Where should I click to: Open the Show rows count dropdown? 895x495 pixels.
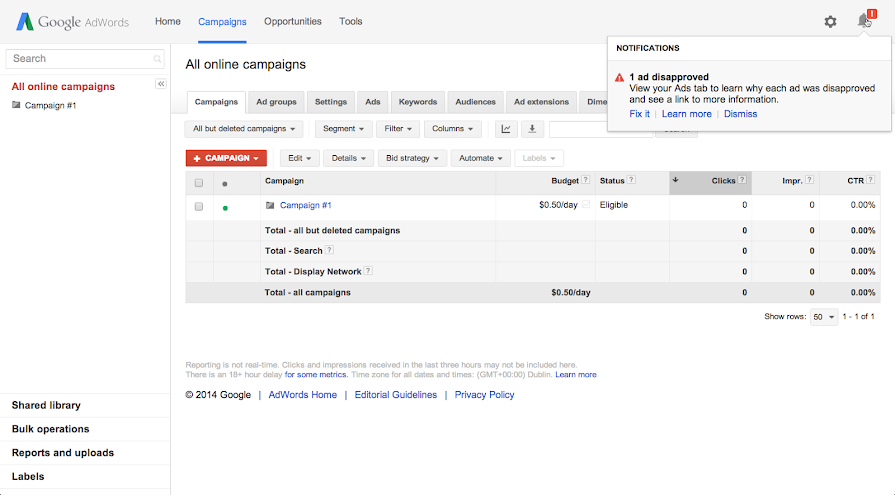[824, 317]
